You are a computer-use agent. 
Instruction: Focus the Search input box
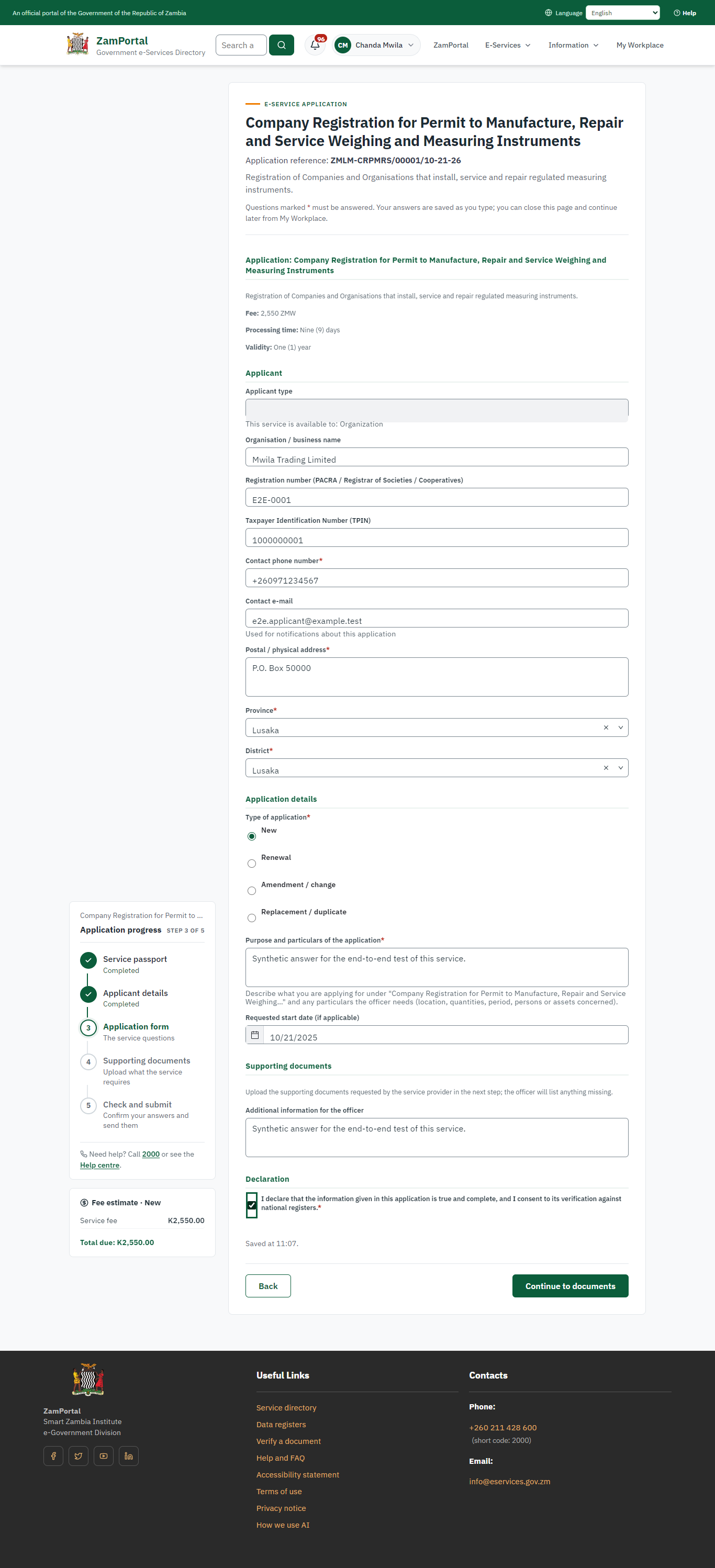pos(241,45)
